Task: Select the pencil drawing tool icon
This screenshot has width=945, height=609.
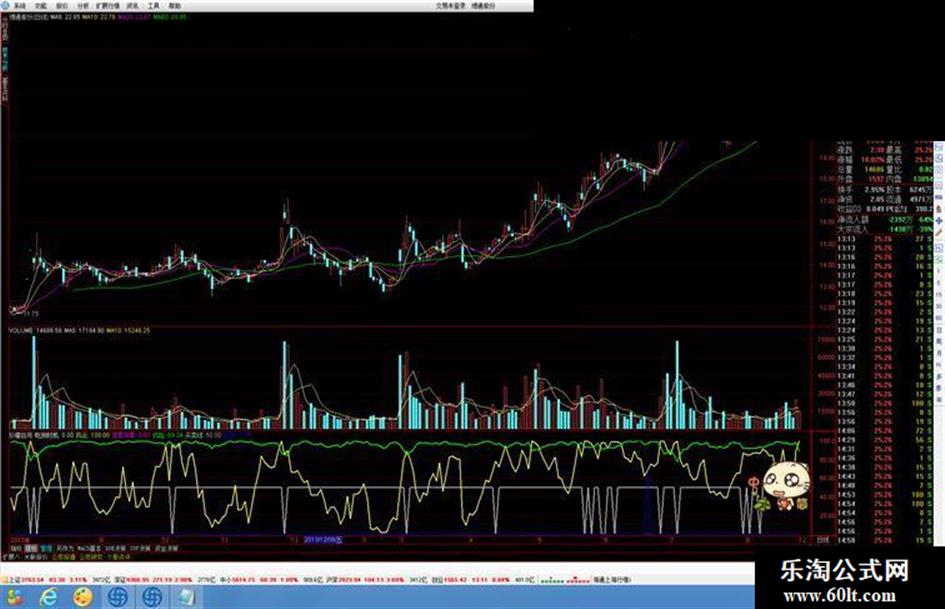Action: [x=938, y=232]
